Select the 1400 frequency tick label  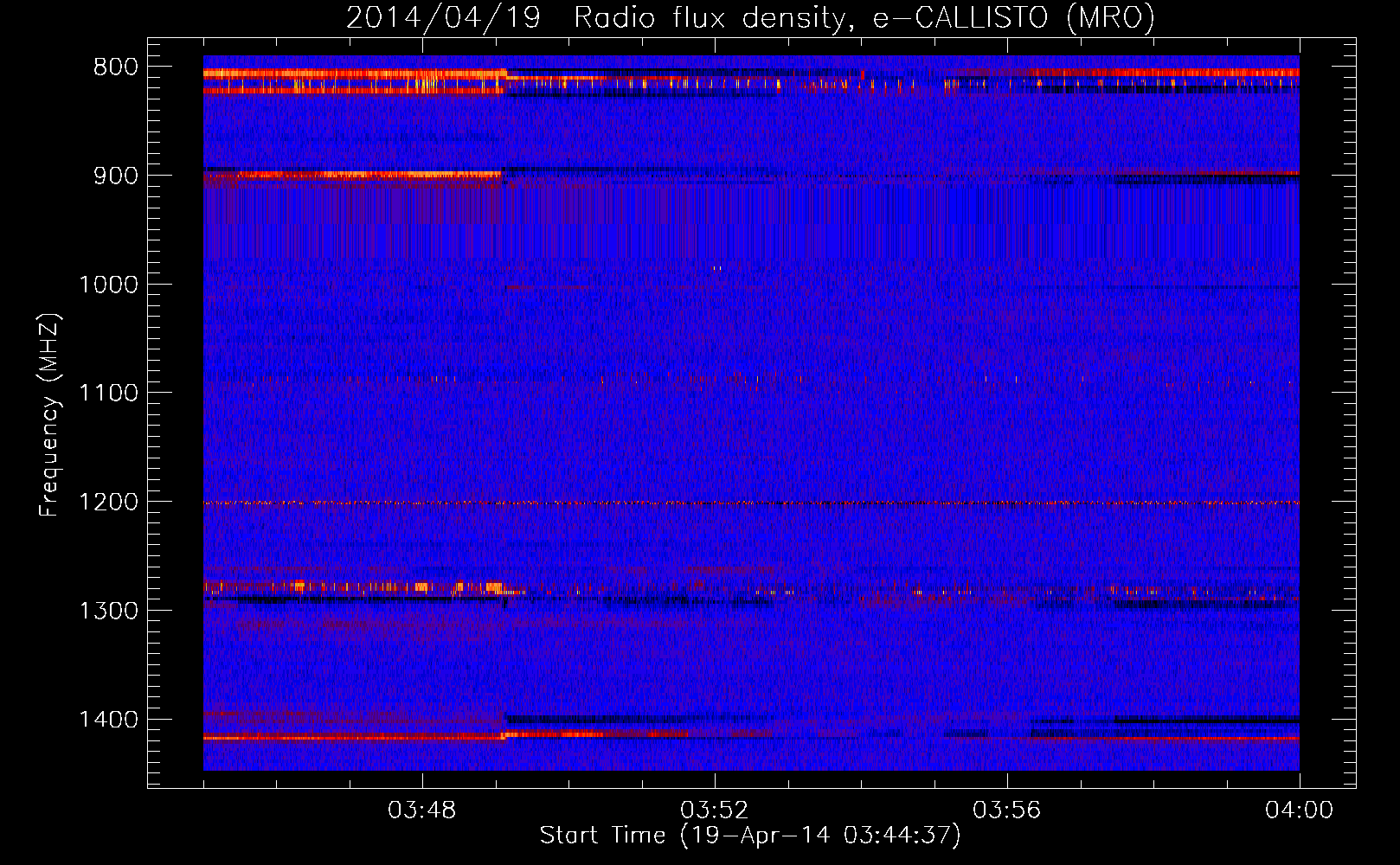(108, 720)
